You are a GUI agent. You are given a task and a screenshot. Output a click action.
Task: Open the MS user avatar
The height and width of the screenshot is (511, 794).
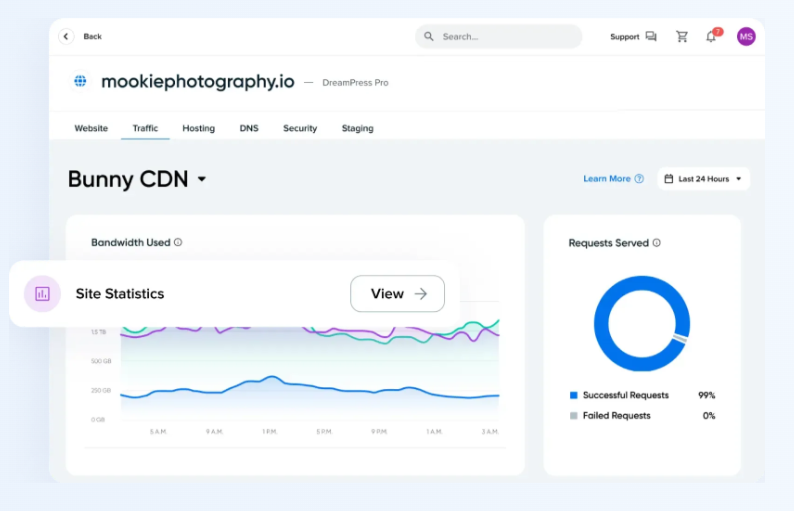[746, 36]
